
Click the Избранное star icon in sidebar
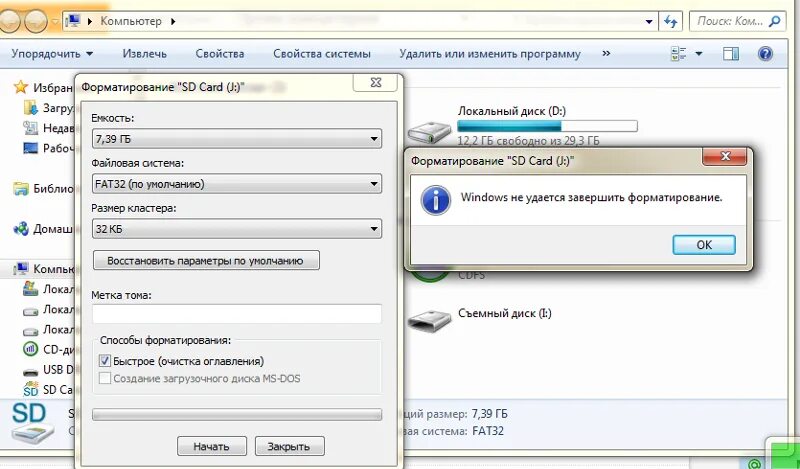pyautogui.click(x=20, y=87)
